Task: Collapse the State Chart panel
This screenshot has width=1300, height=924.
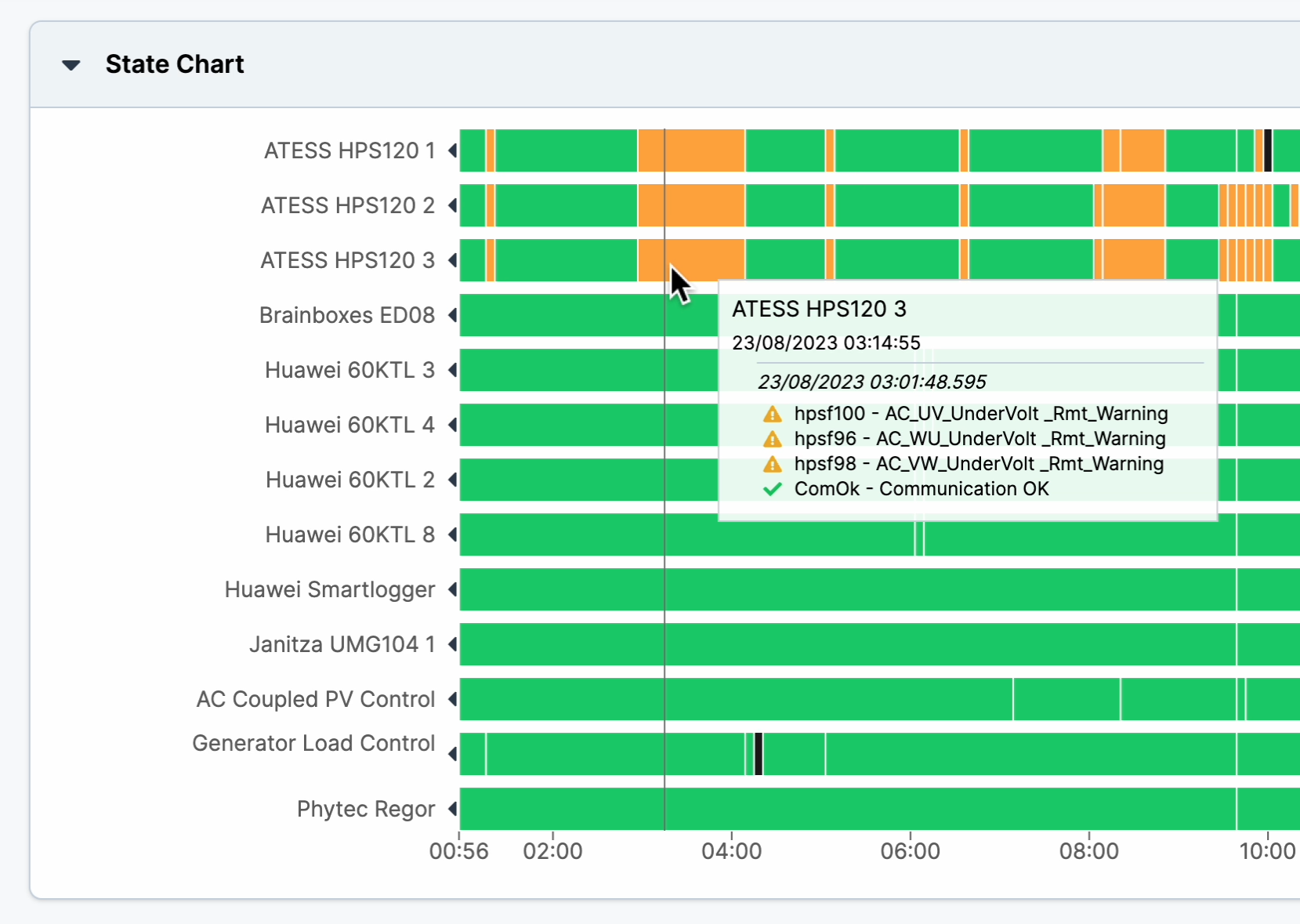Action: pyautogui.click(x=71, y=65)
